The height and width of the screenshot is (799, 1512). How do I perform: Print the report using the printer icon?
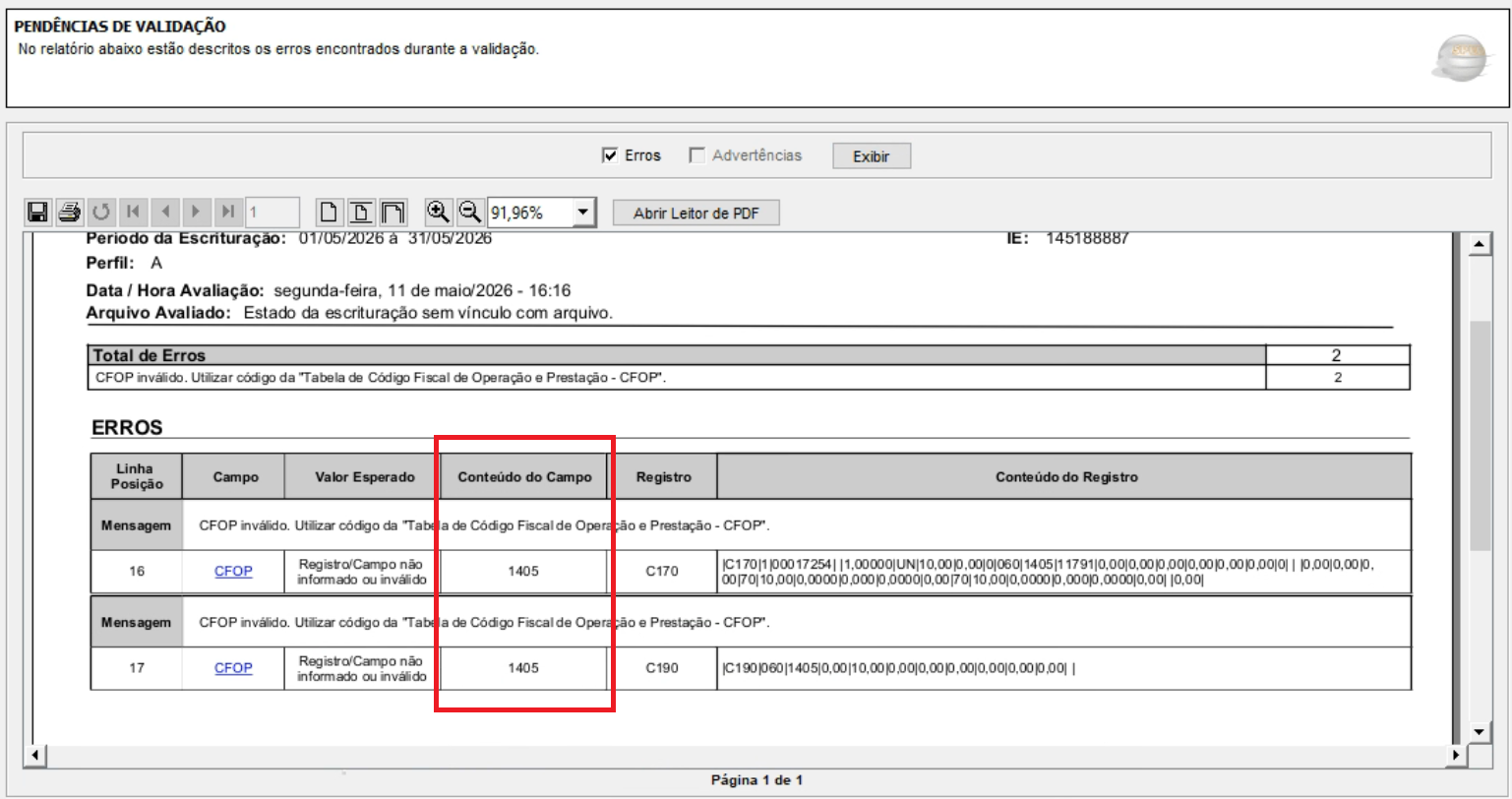click(68, 212)
